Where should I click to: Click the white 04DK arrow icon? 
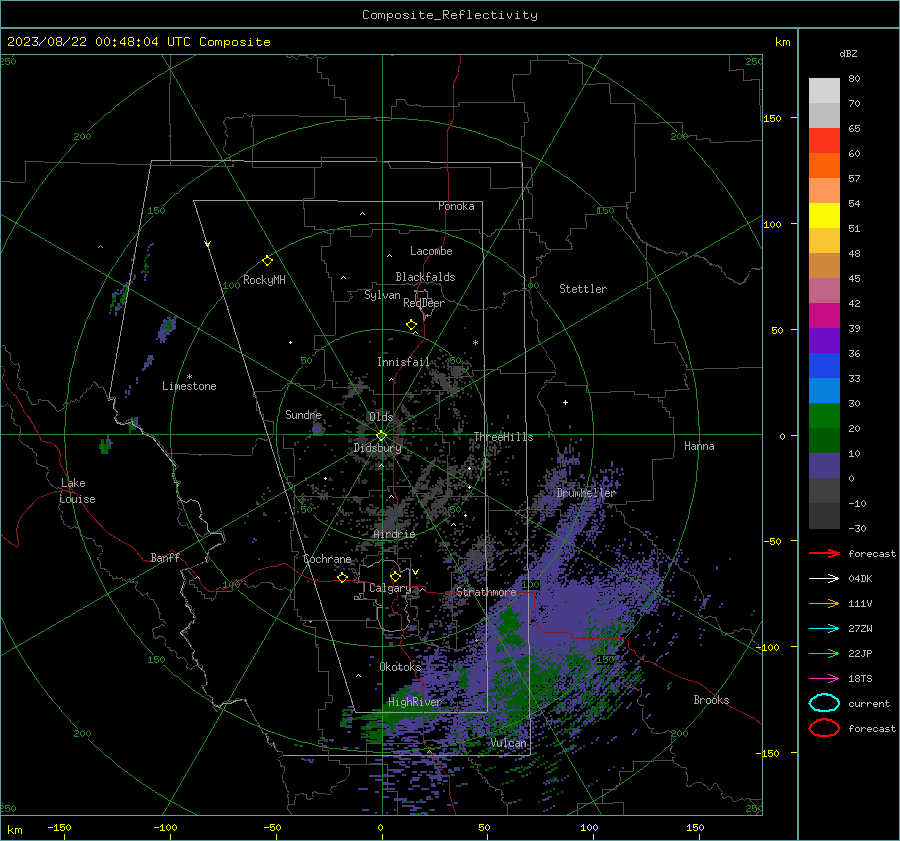point(824,578)
